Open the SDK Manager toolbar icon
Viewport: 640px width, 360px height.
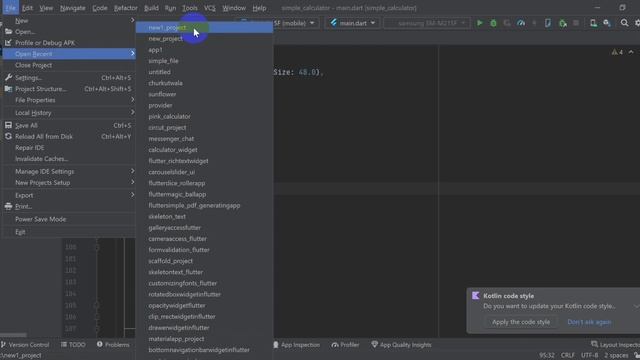[x=607, y=23]
